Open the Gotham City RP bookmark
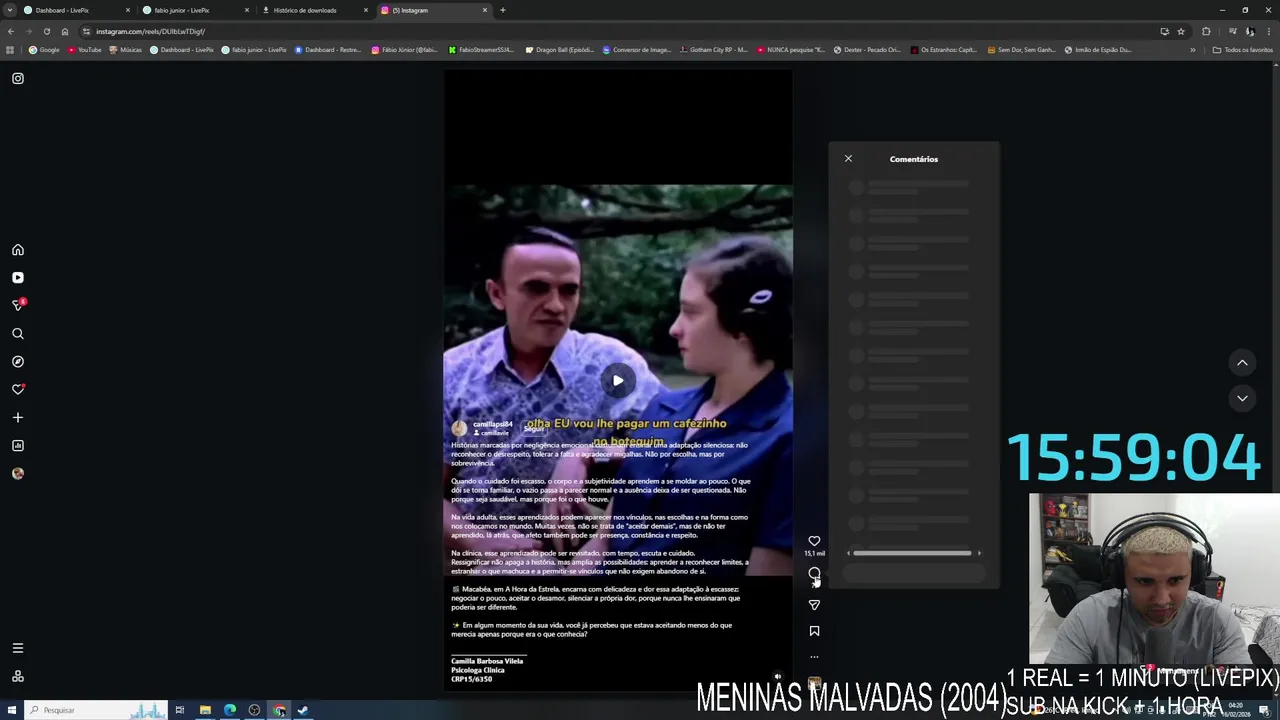The width and height of the screenshot is (1280, 720). pyautogui.click(x=713, y=49)
